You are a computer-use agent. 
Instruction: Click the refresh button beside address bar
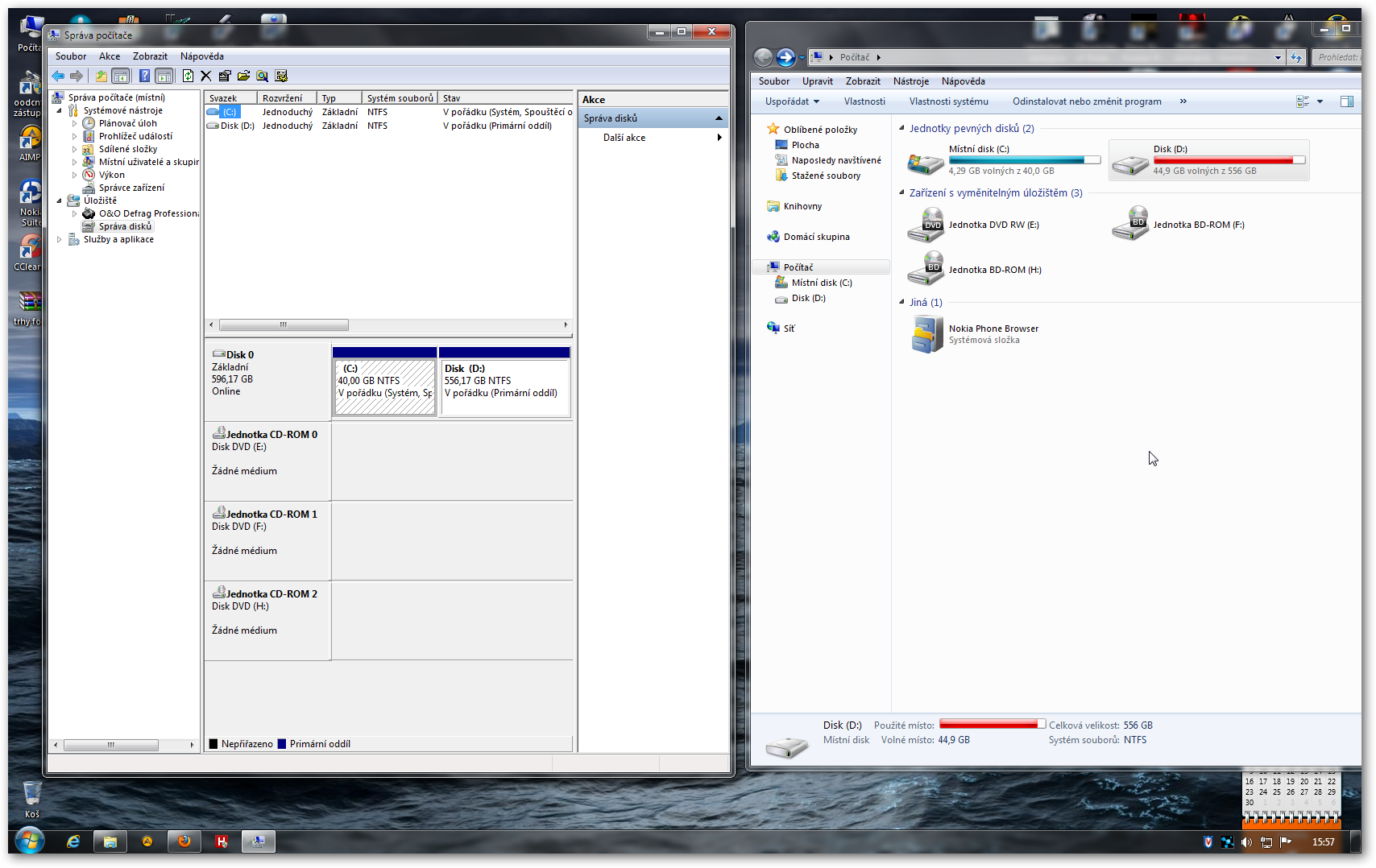tap(1296, 57)
